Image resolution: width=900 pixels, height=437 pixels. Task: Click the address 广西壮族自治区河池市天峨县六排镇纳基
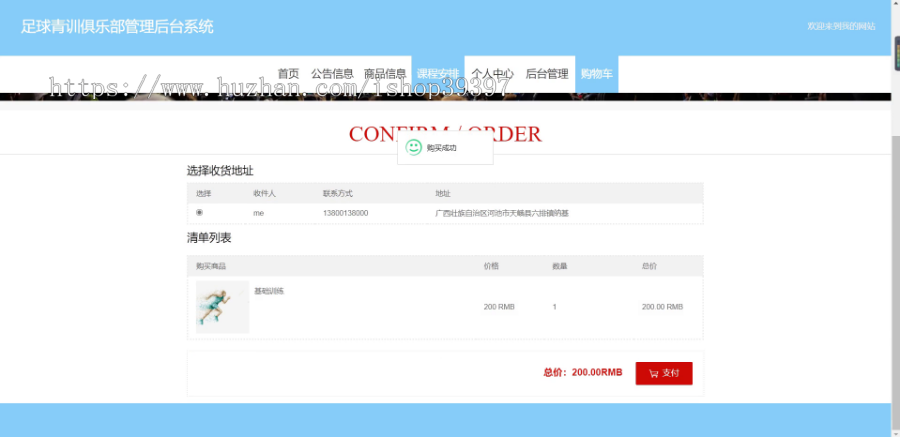tap(502, 213)
